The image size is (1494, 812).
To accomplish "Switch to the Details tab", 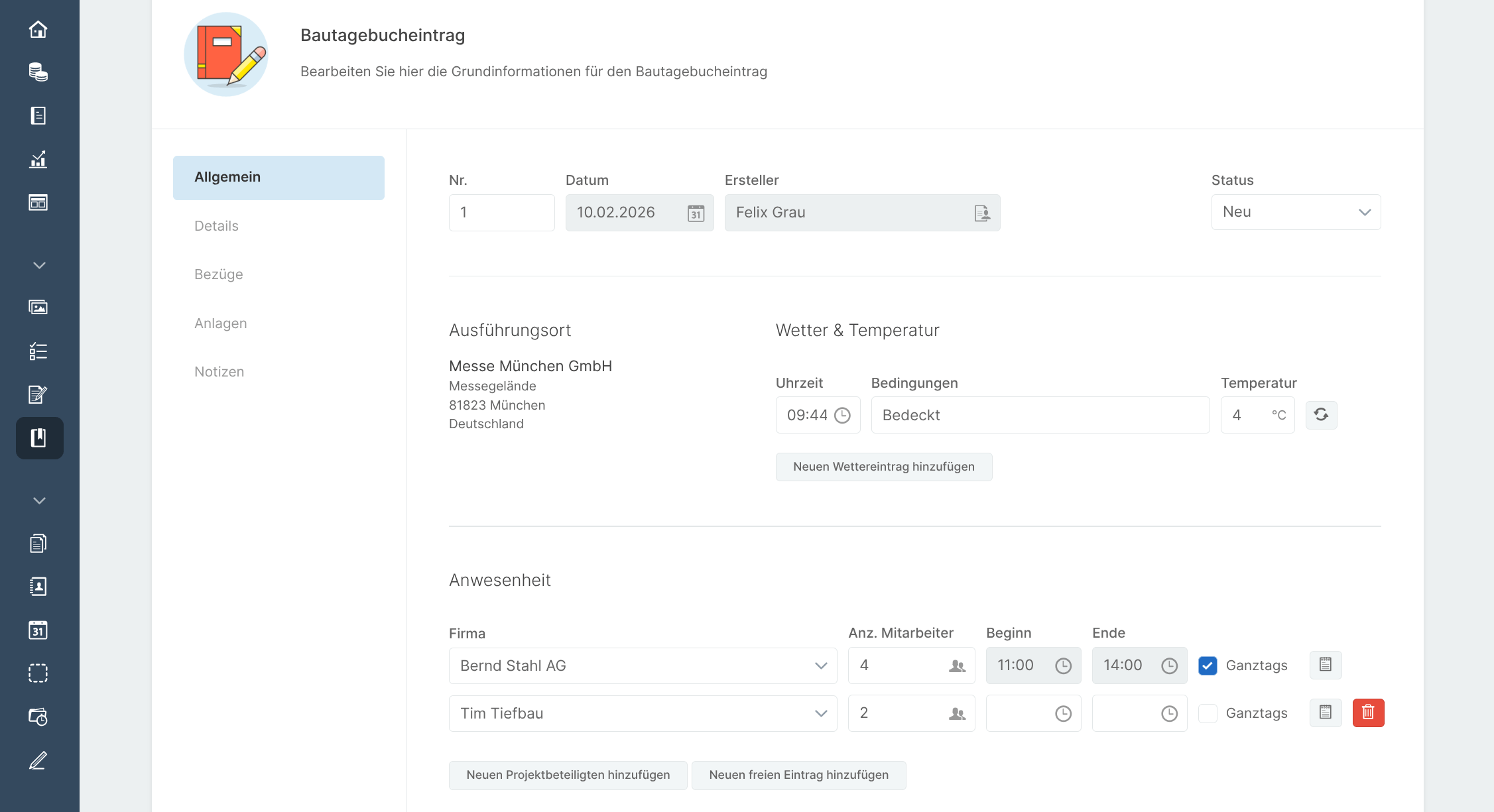I will click(x=216, y=226).
